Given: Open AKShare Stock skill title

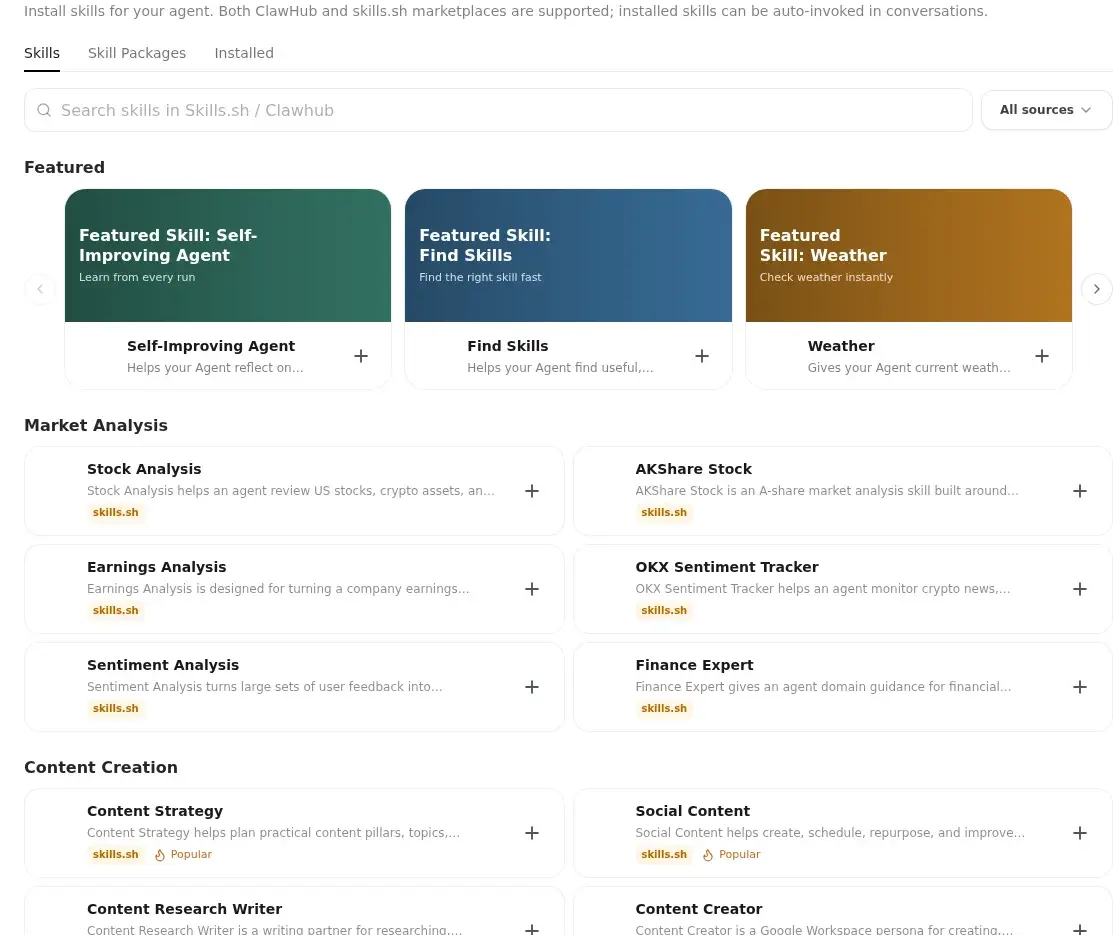Looking at the screenshot, I should tap(693, 469).
